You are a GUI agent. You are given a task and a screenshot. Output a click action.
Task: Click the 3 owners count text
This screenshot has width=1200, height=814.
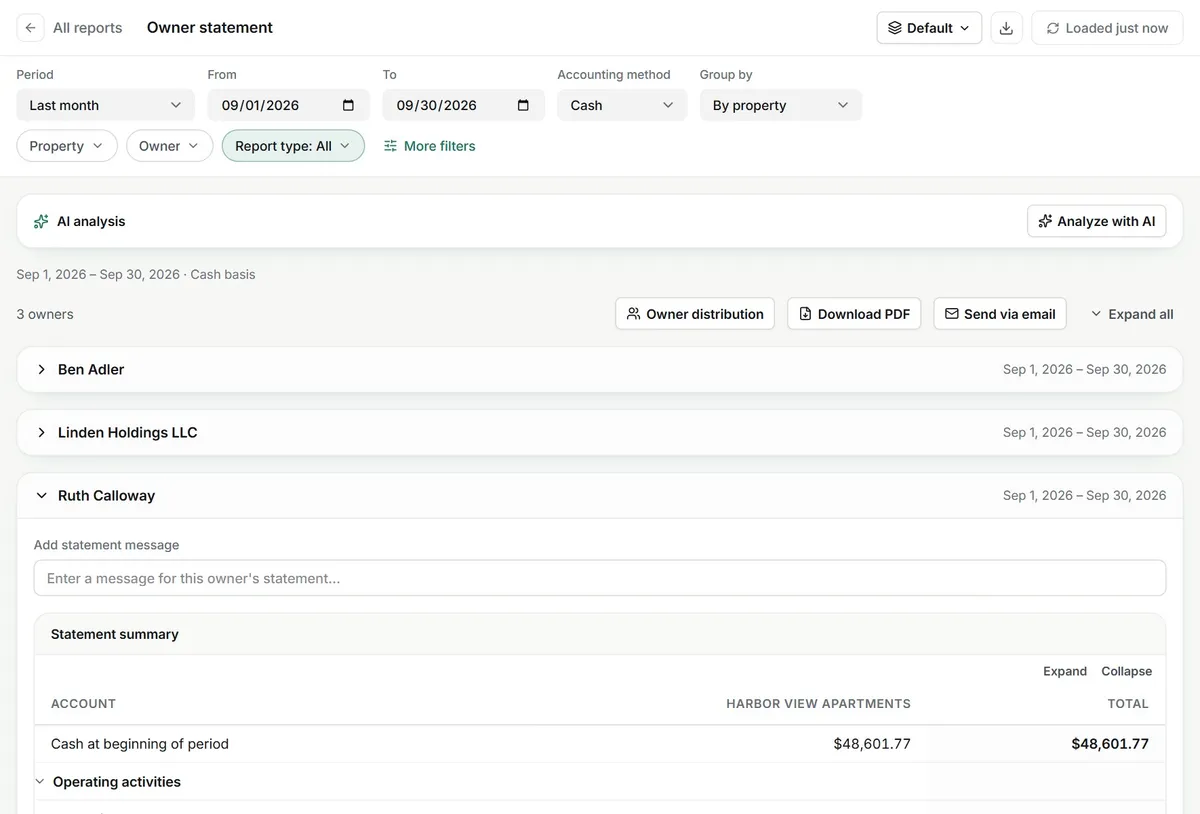[x=45, y=314]
